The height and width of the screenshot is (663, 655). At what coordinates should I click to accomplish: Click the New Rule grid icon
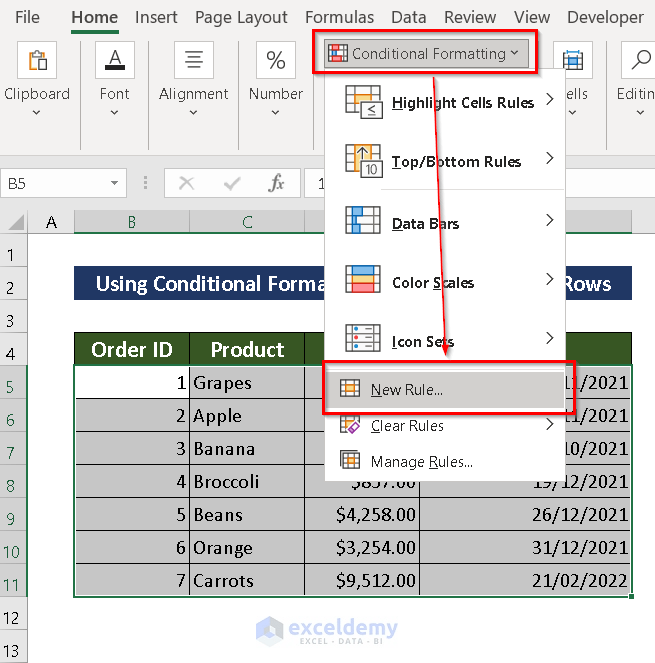point(350,388)
